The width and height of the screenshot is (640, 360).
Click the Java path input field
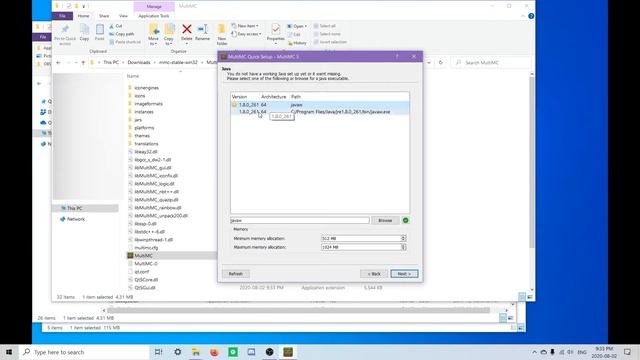(x=300, y=220)
